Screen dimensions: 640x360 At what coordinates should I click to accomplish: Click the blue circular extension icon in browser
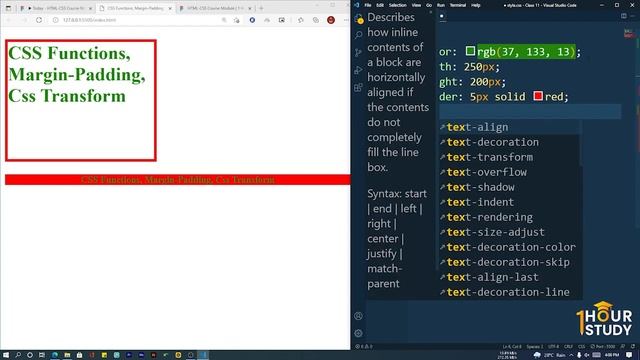(x=252, y=20)
